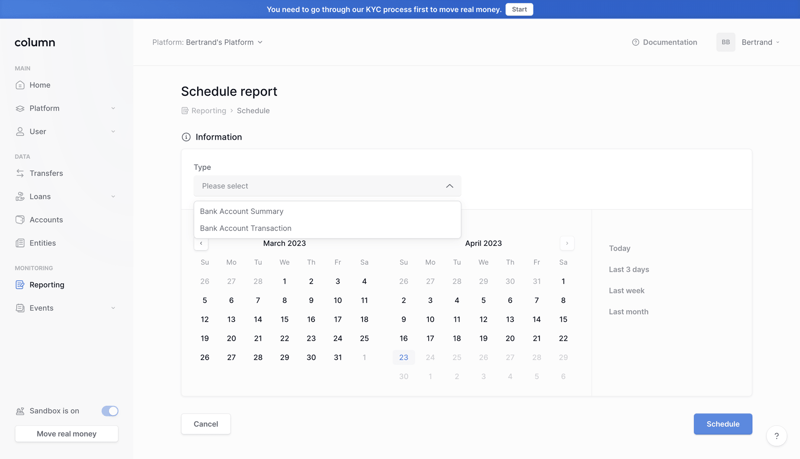The image size is (800, 459).
Task: Pick April 1 in the calendar
Action: tap(563, 281)
